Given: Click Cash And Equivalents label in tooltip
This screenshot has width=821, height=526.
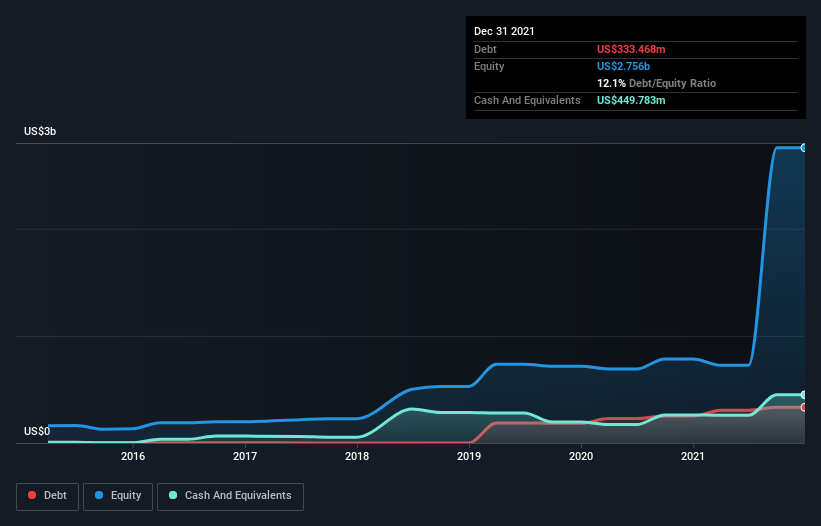Looking at the screenshot, I should click(x=527, y=100).
